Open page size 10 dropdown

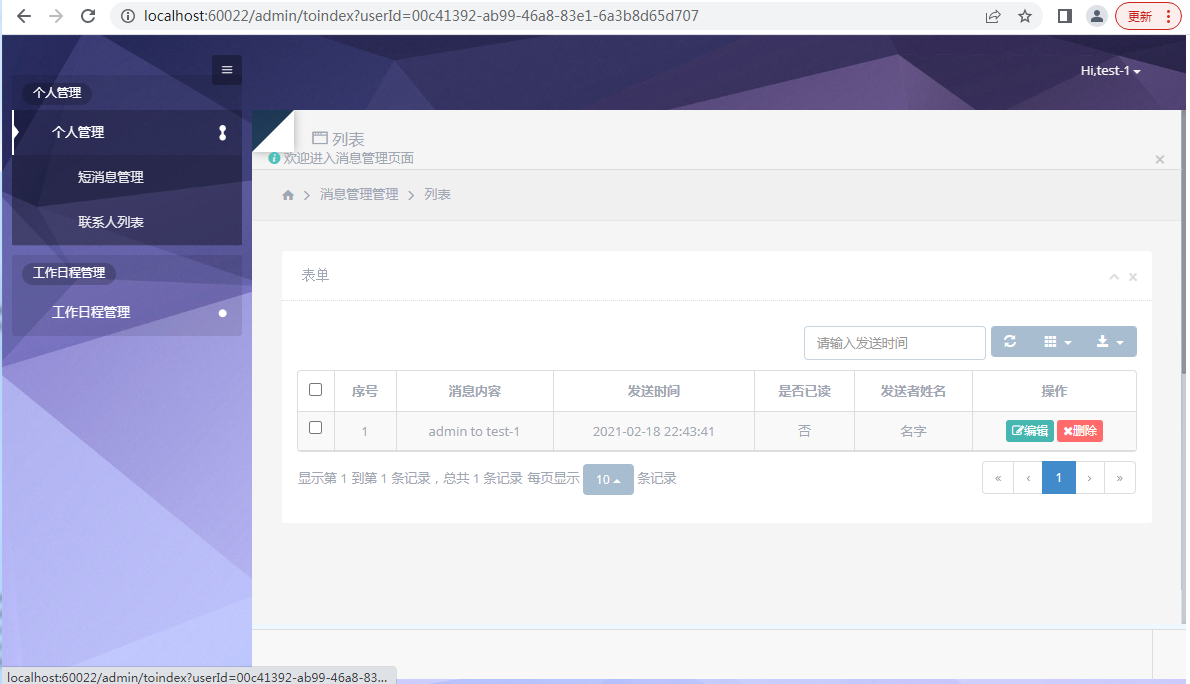pos(608,479)
